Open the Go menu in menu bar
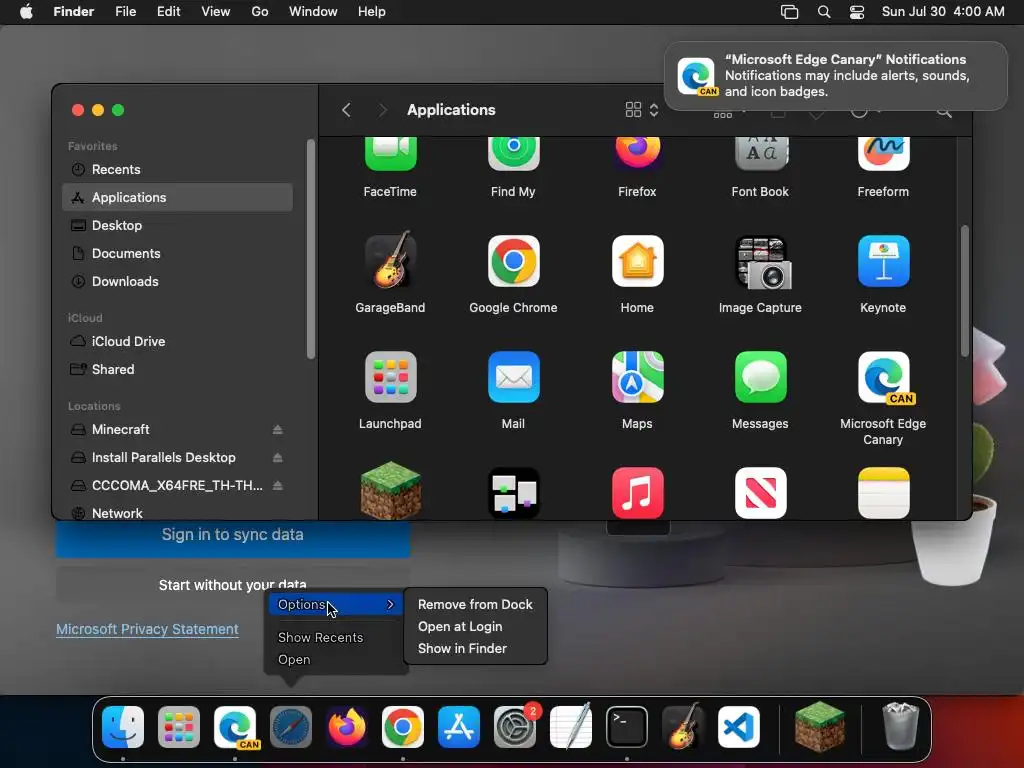This screenshot has width=1024, height=768. [260, 12]
